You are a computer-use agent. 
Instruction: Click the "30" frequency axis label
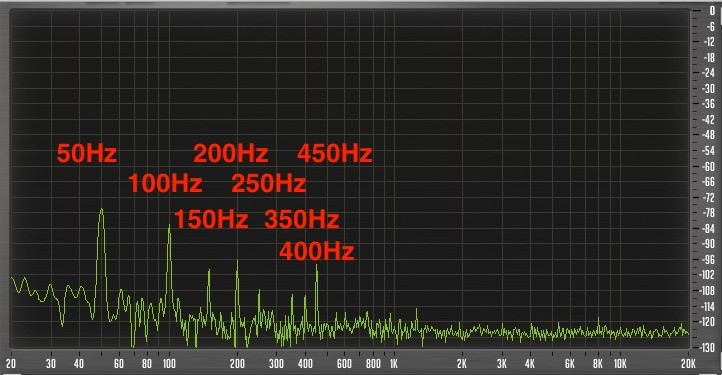click(x=51, y=364)
